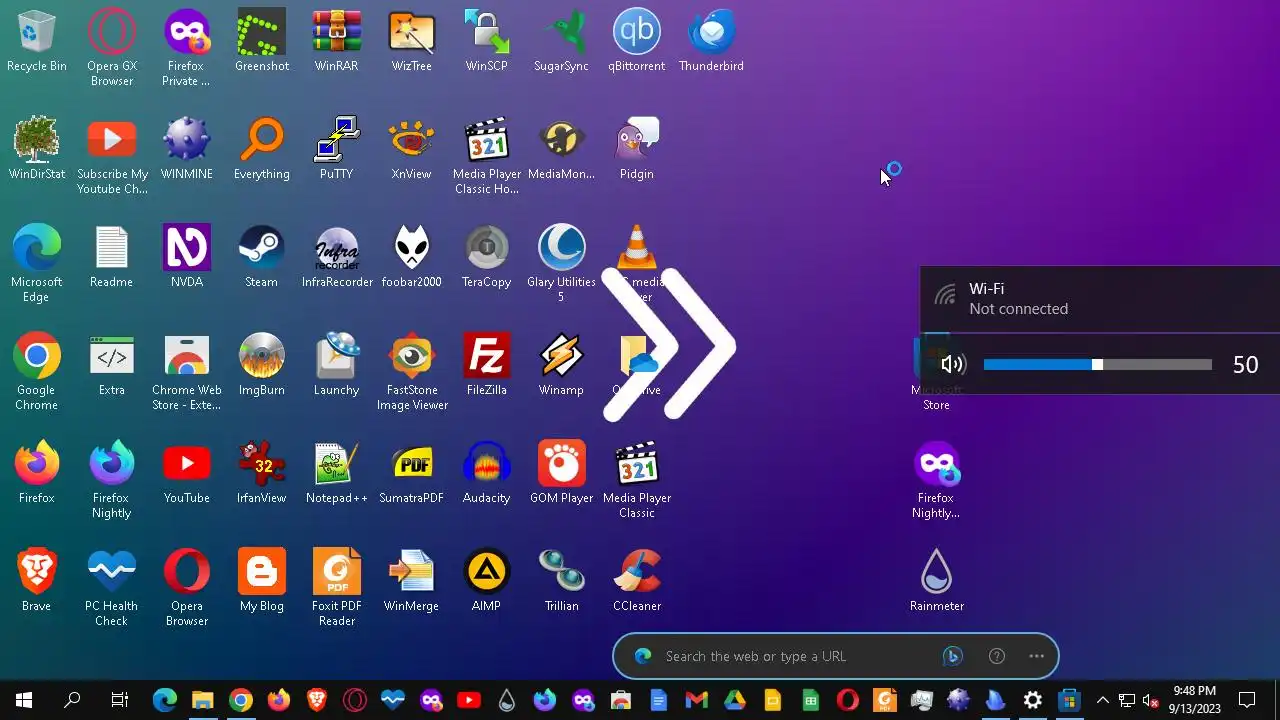Show hidden icons in system tray
The width and height of the screenshot is (1280, 720).
coord(1103,700)
